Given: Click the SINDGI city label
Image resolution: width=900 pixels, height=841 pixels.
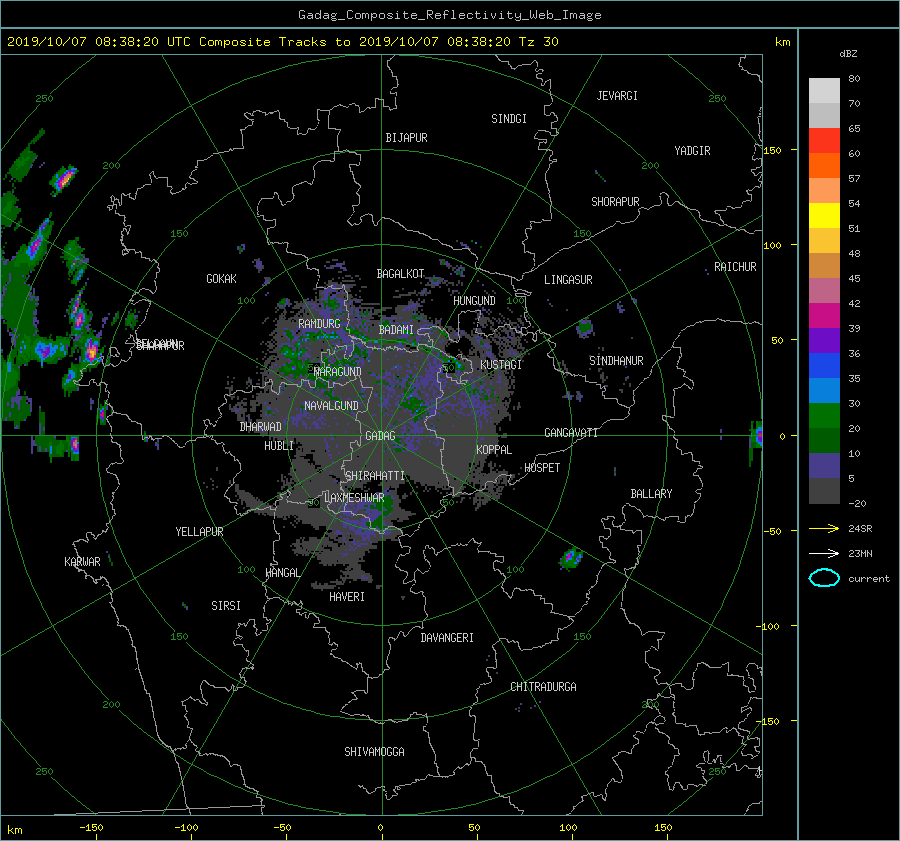Looking at the screenshot, I should click(509, 119).
